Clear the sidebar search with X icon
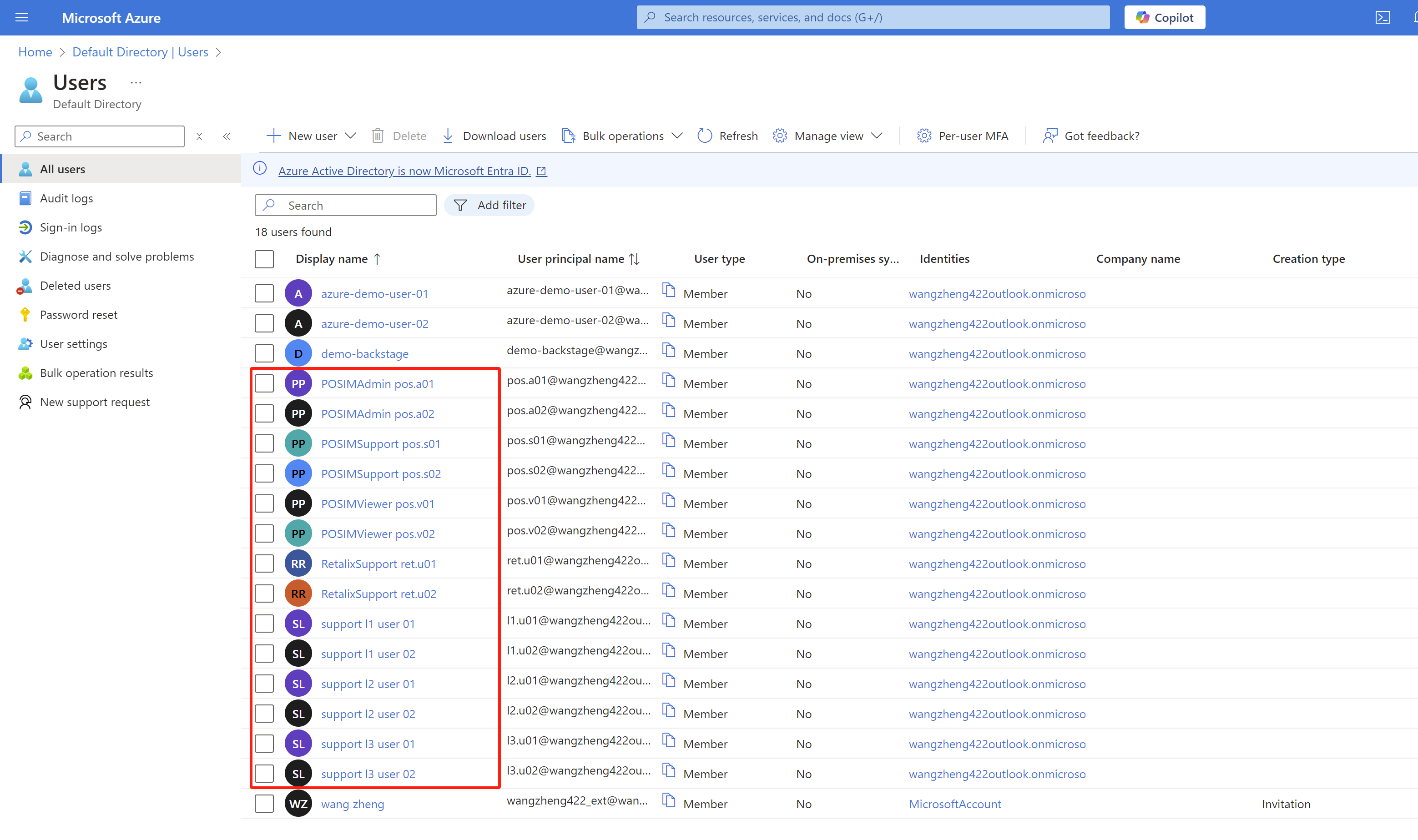This screenshot has height=840, width=1418. 199,136
